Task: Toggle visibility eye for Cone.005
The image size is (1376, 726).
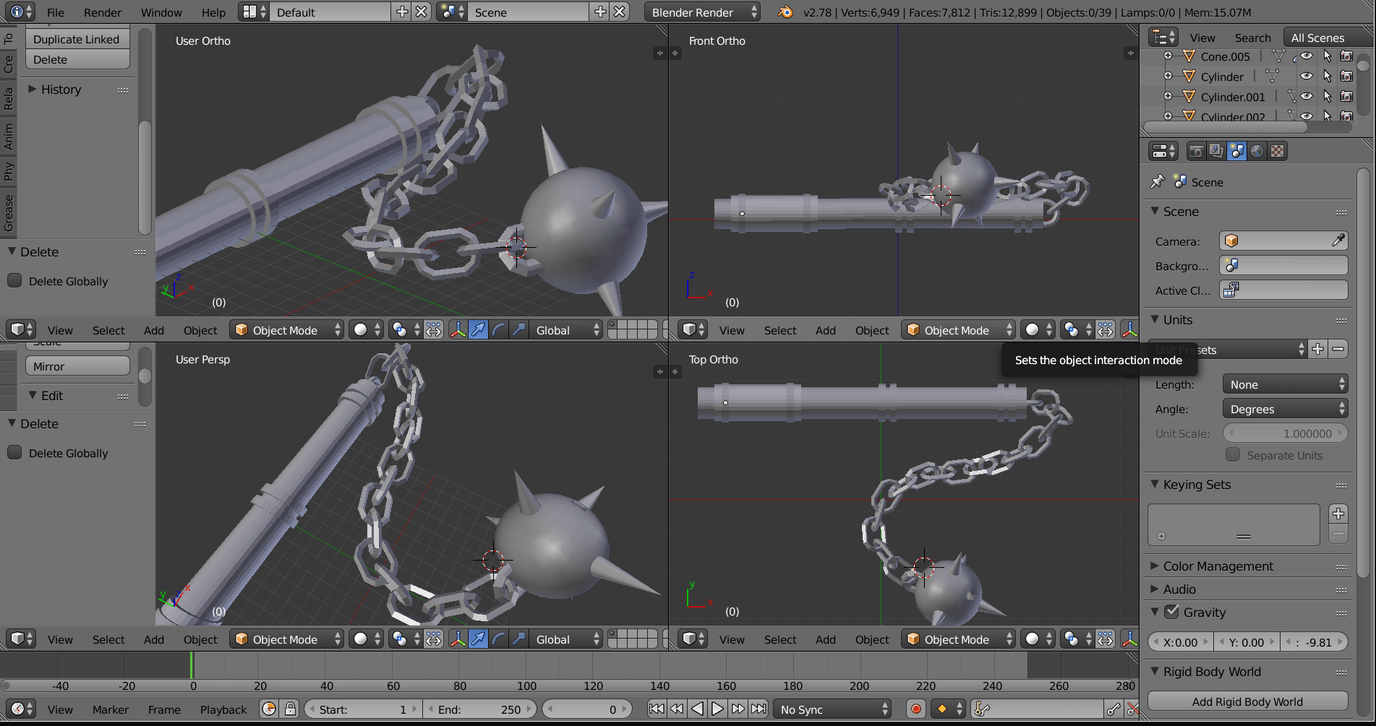Action: click(x=1306, y=57)
